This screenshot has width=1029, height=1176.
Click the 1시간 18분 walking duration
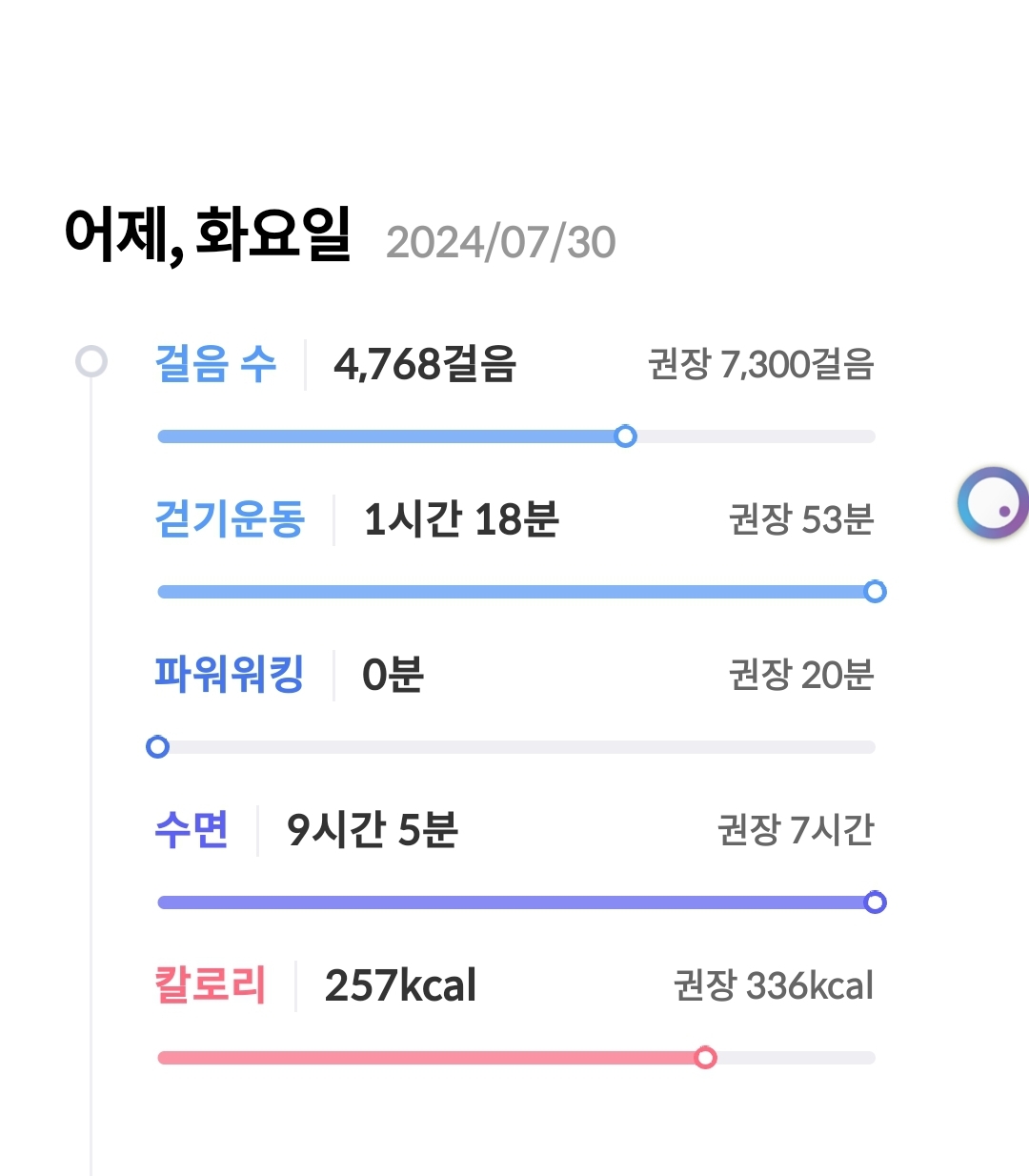[x=461, y=519]
